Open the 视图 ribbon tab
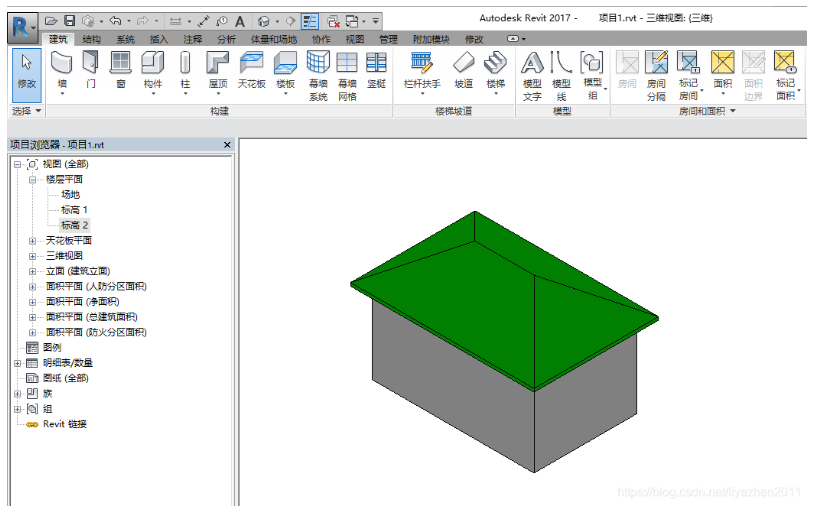The image size is (819, 508). coord(355,39)
